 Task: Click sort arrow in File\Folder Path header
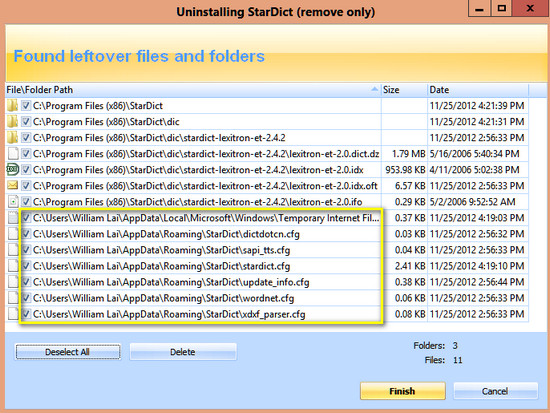click(x=375, y=89)
